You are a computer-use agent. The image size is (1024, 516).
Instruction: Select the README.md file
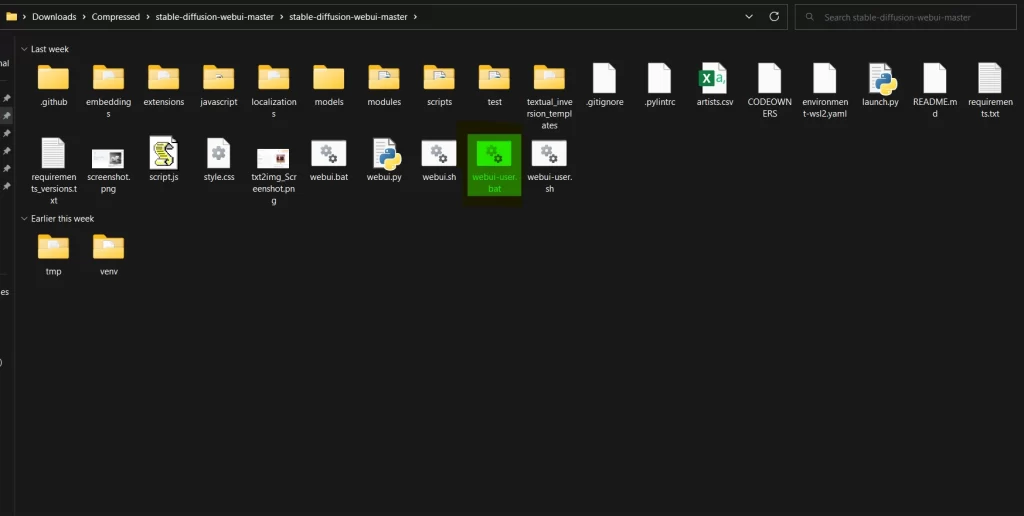point(935,89)
